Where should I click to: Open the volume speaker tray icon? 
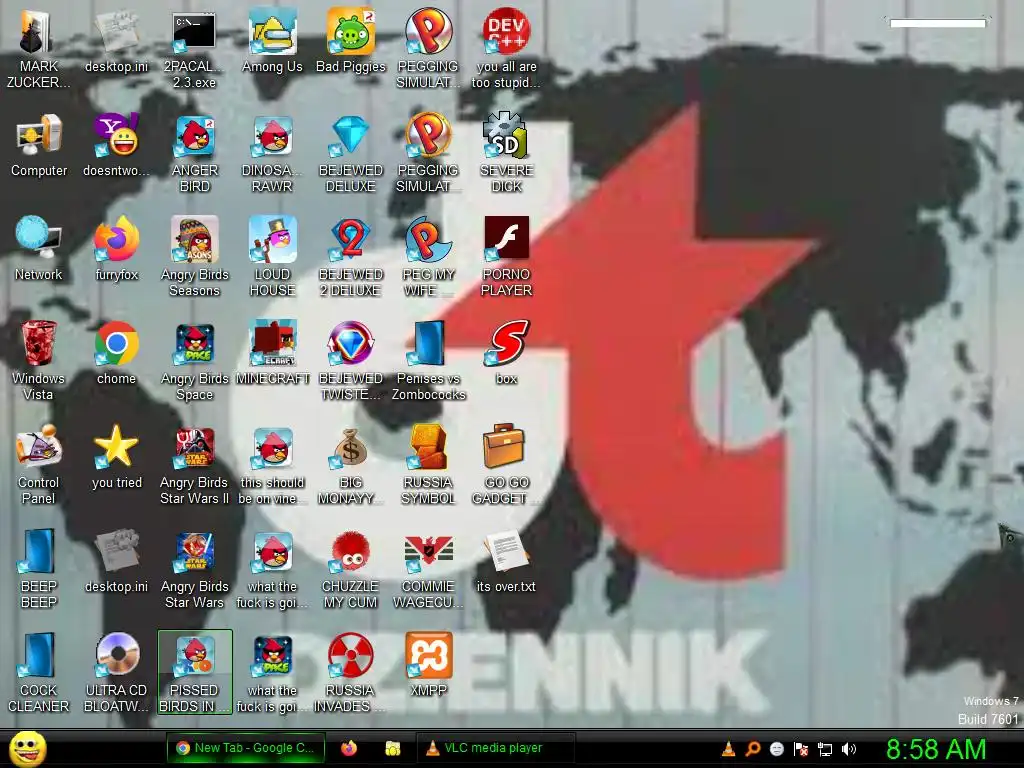pos(848,749)
